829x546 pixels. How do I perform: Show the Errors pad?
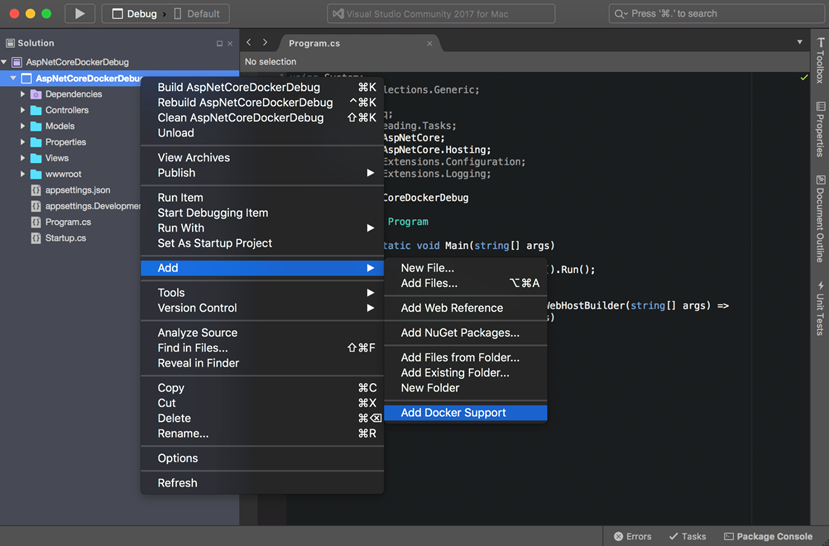(632, 536)
